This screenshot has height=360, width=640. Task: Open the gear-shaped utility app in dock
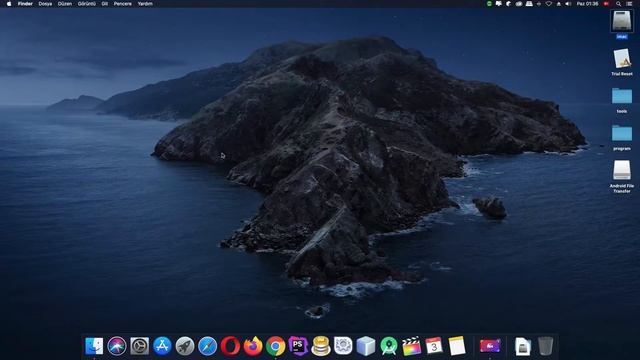click(x=343, y=346)
